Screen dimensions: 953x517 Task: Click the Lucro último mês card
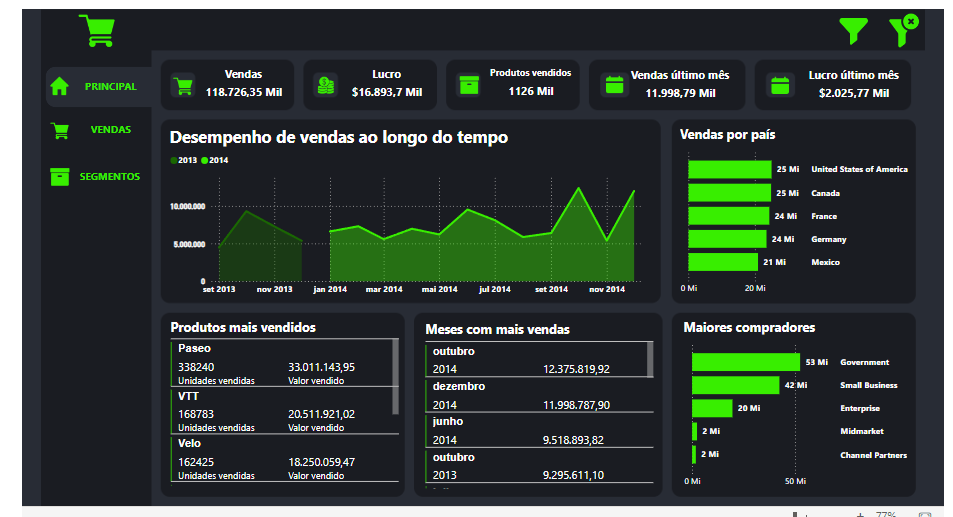[832, 84]
